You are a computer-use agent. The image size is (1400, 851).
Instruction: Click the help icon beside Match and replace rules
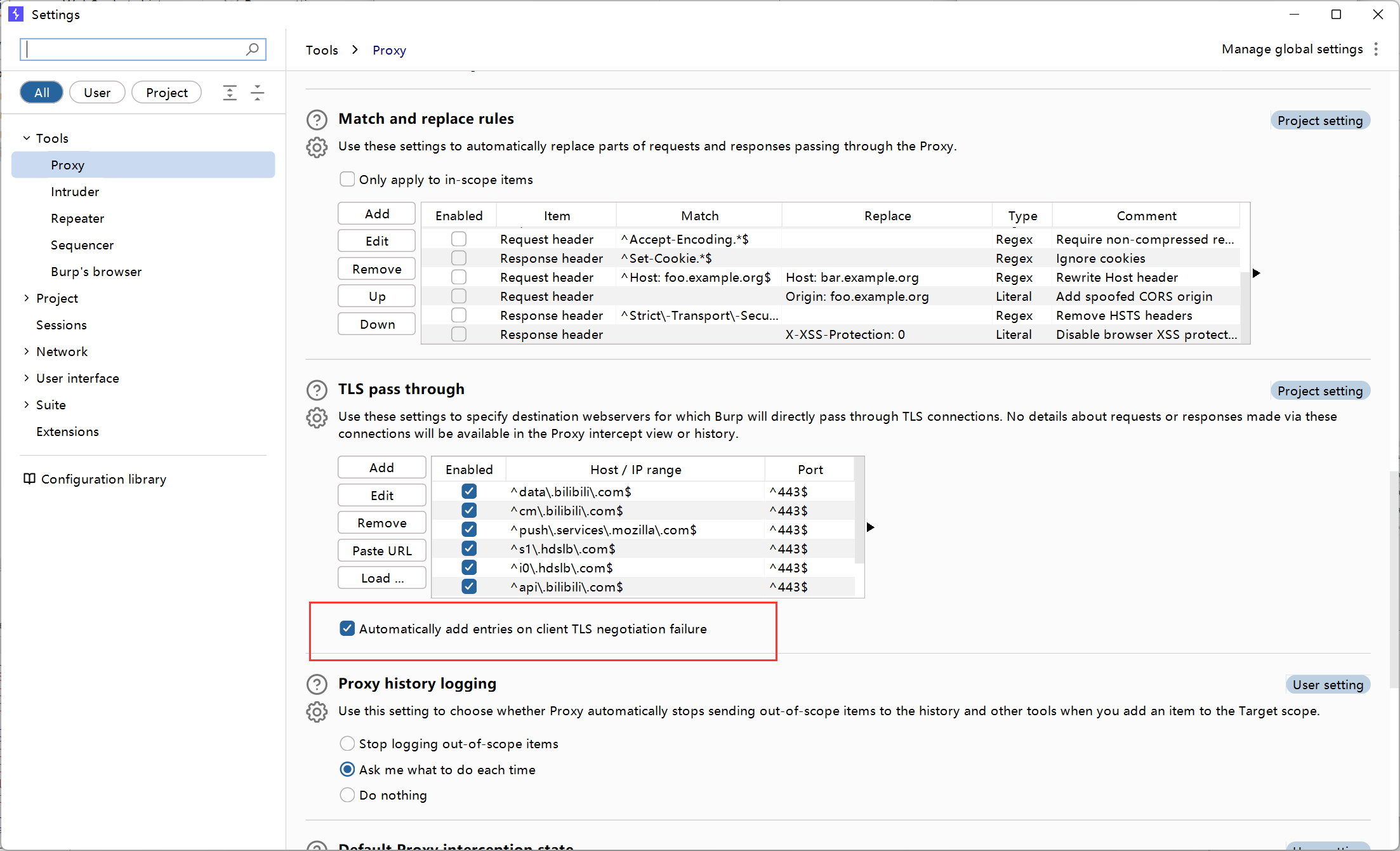[317, 119]
